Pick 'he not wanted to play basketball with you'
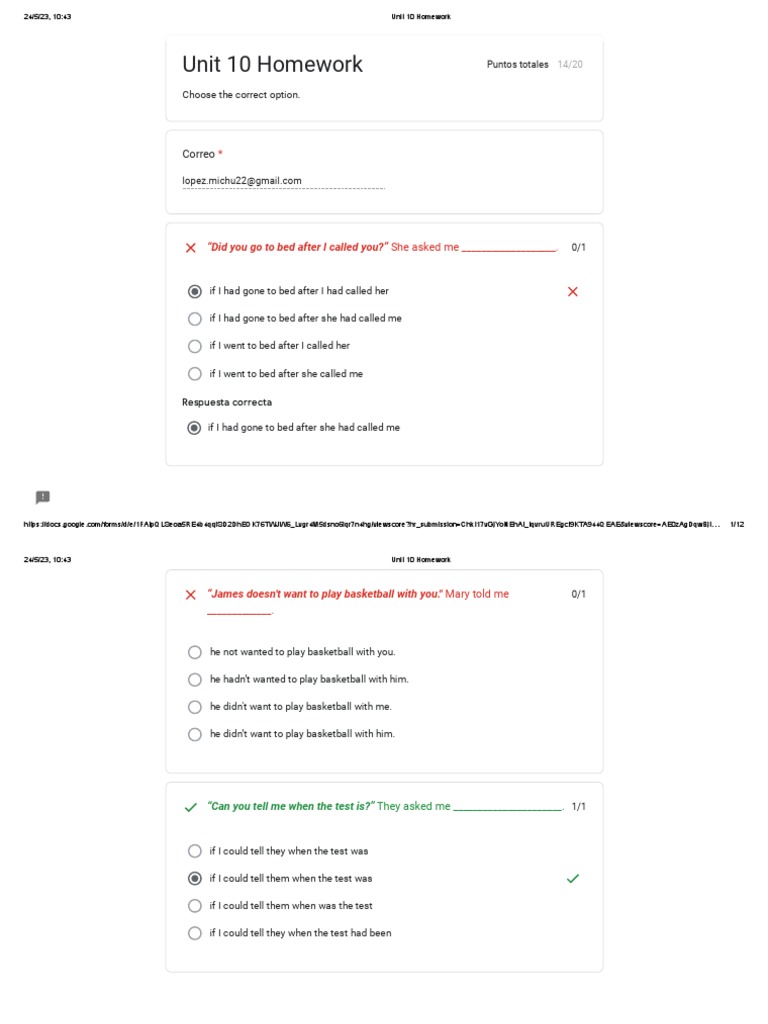768x1024 pixels. coord(195,652)
